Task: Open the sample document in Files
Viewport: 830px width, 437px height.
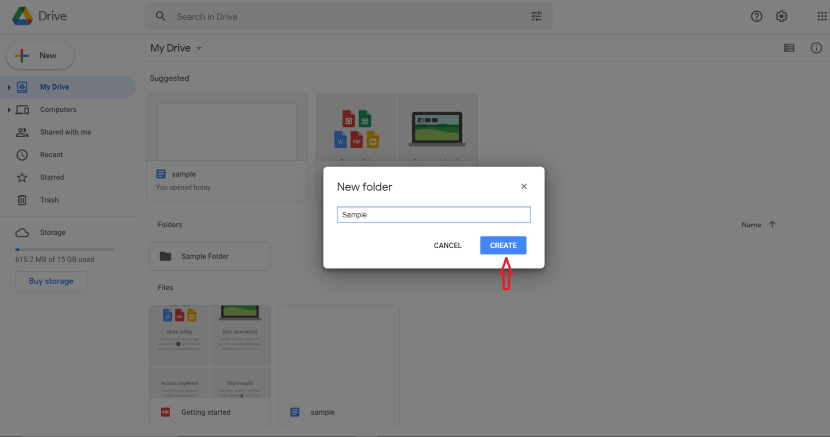Action: pos(339,365)
